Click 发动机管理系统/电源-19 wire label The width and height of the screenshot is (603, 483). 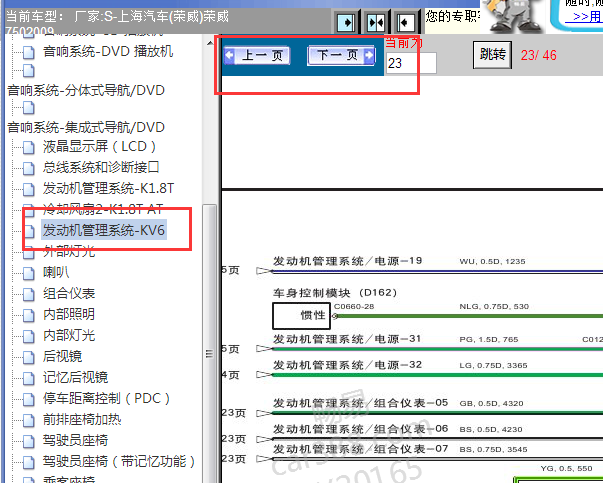point(347,261)
